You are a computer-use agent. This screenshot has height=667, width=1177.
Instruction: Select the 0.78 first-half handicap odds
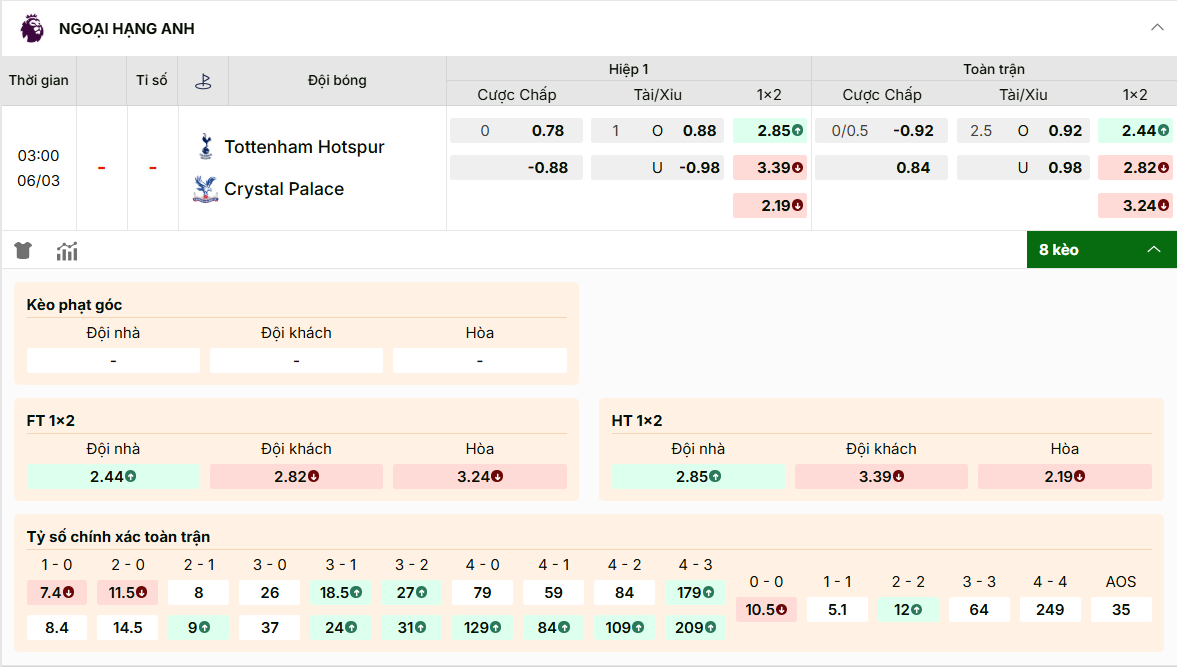[x=516, y=130]
